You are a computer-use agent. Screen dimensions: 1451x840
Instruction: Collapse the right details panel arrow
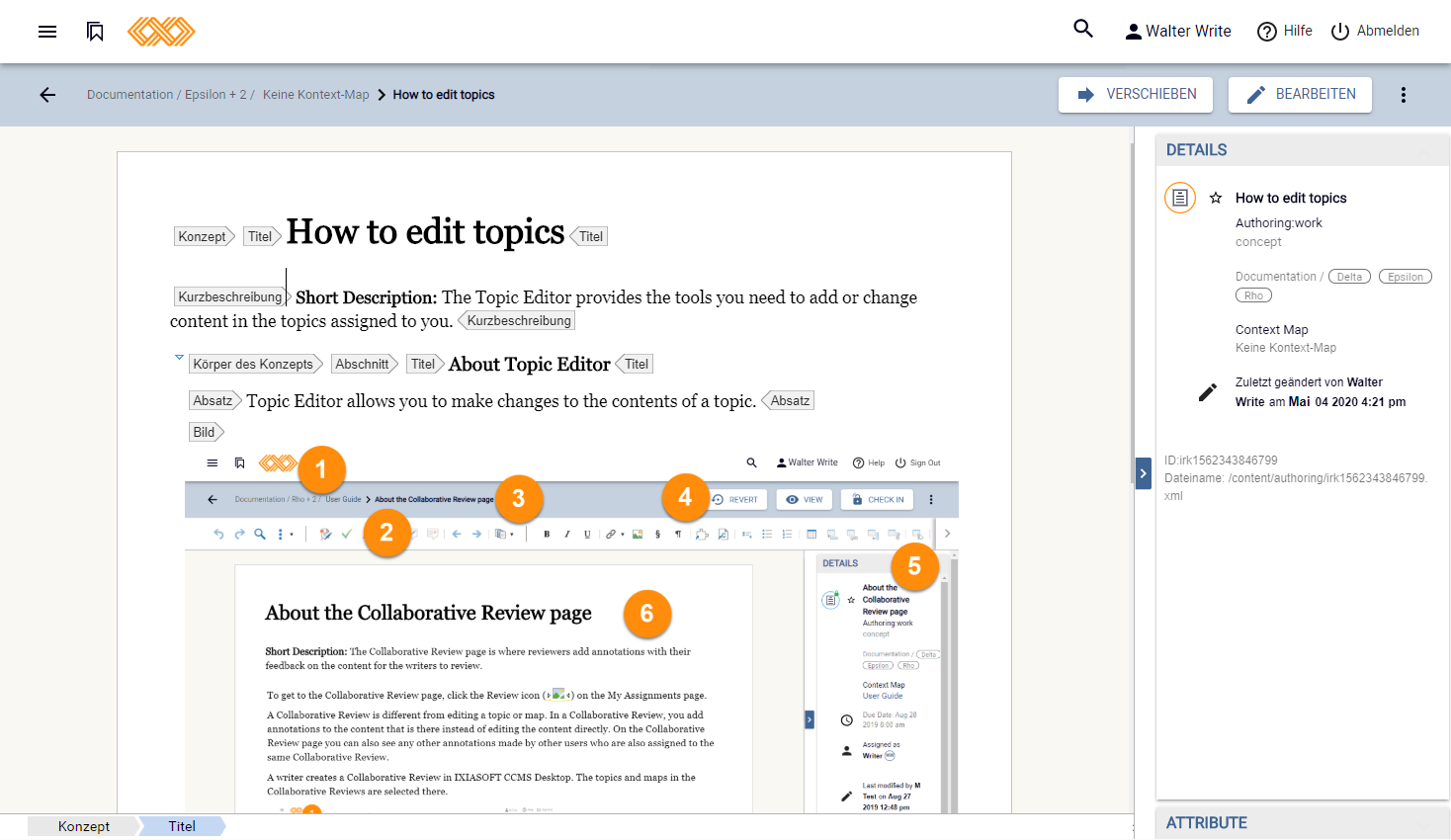tap(1144, 473)
